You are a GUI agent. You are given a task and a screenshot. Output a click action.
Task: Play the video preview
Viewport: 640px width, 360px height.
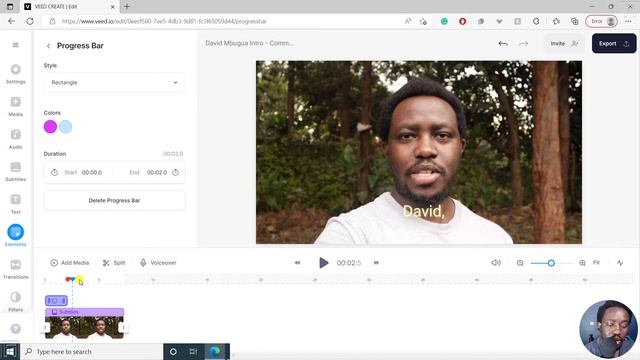coord(324,263)
